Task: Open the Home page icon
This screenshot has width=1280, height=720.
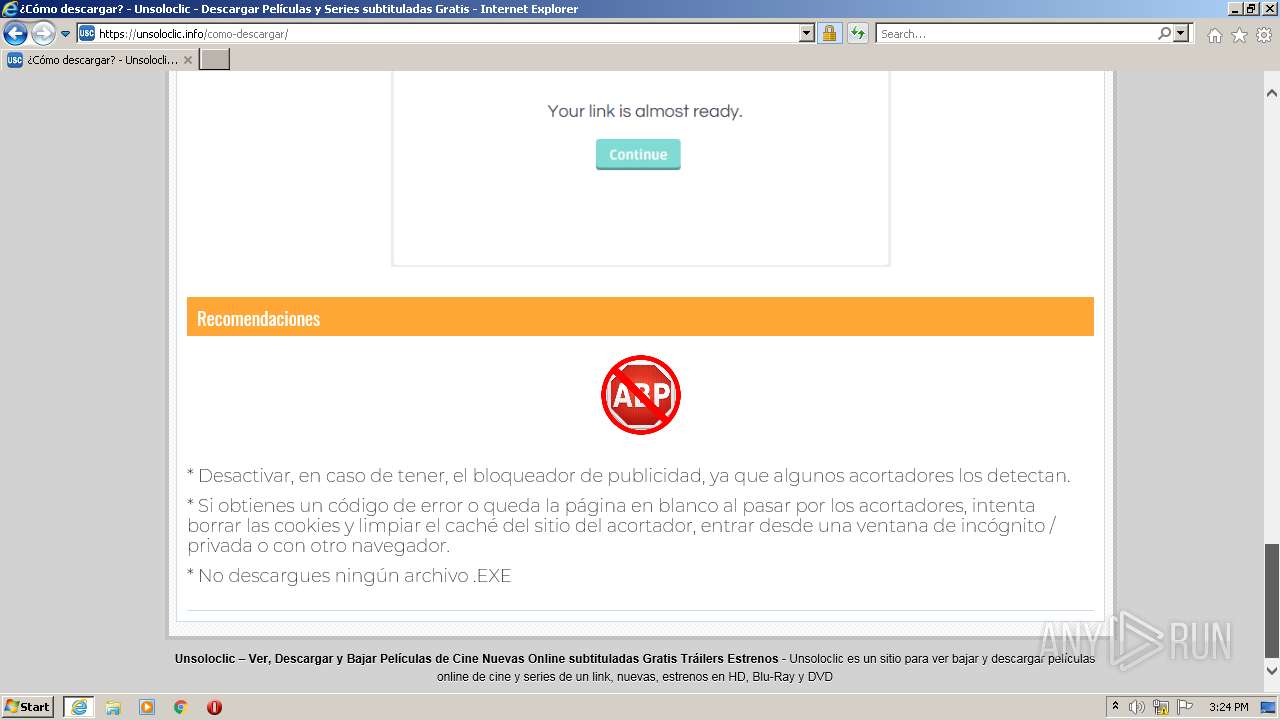Action: (1214, 35)
